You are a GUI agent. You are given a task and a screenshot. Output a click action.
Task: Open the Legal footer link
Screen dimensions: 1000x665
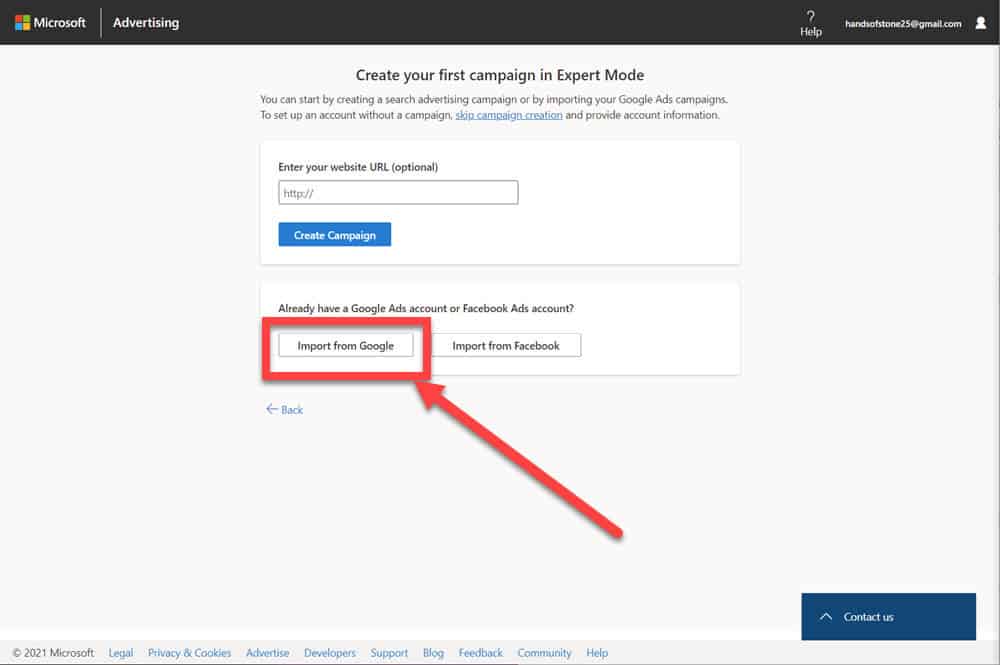click(121, 653)
